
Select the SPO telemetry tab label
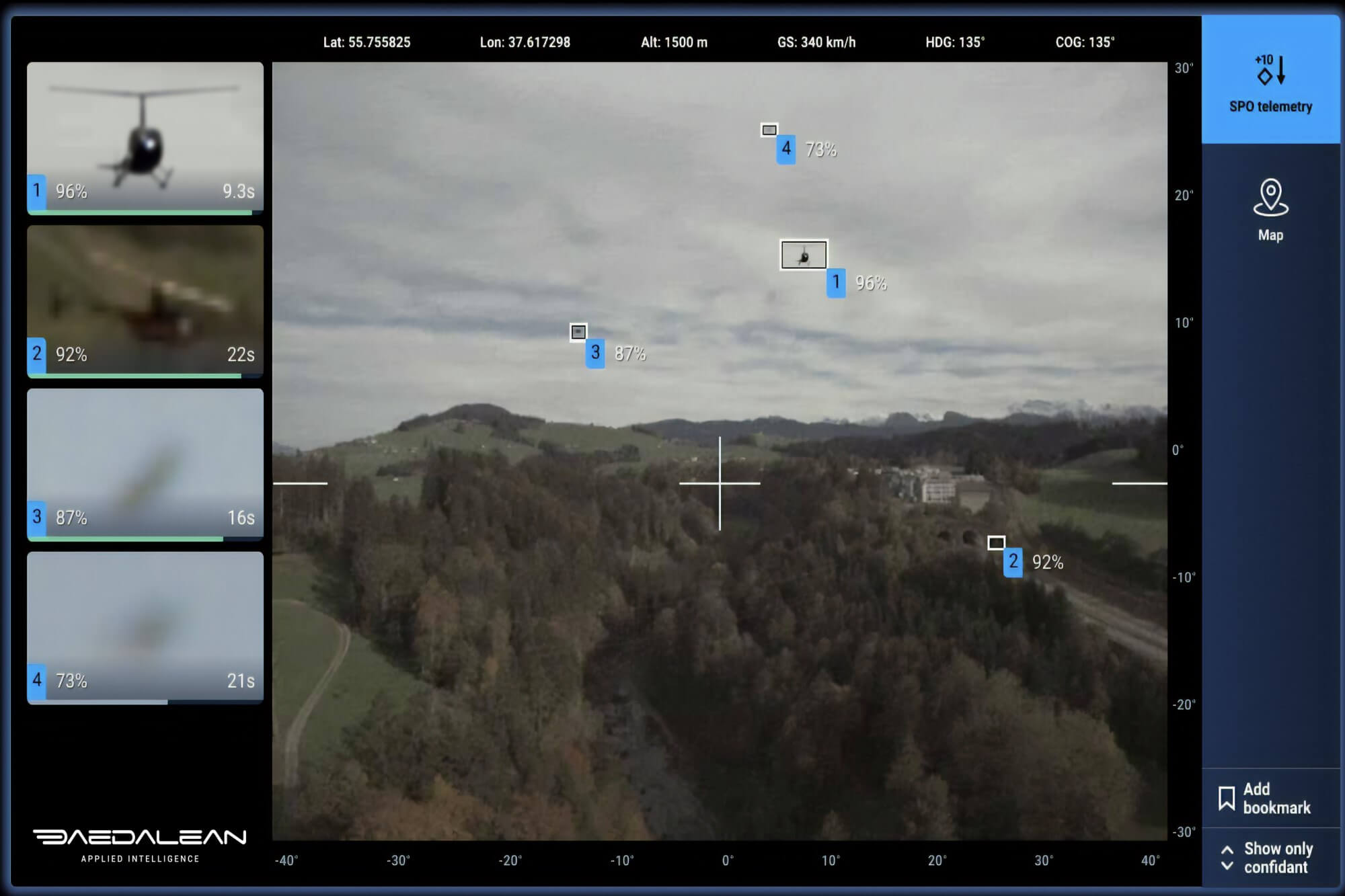coord(1270,107)
